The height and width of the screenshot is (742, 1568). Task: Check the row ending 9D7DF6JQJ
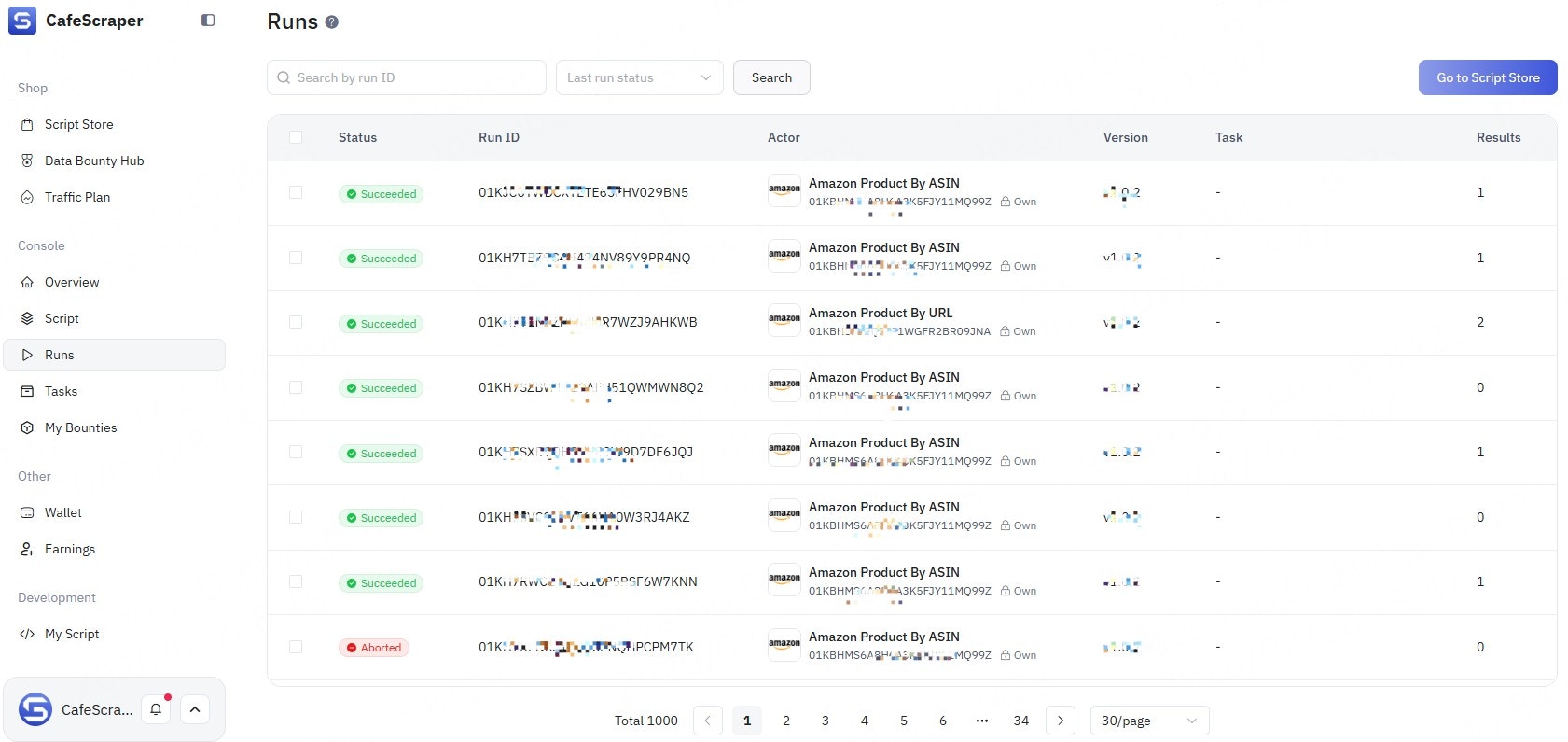[x=296, y=452]
